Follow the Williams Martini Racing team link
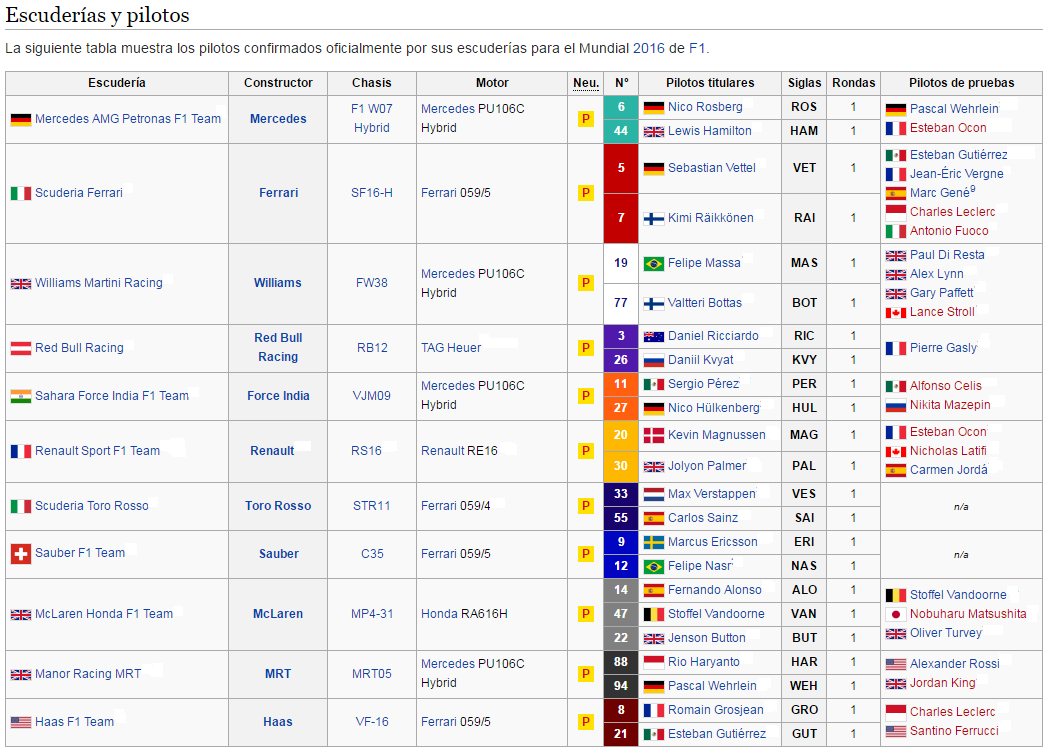The height and width of the screenshot is (754, 1049). (x=98, y=283)
